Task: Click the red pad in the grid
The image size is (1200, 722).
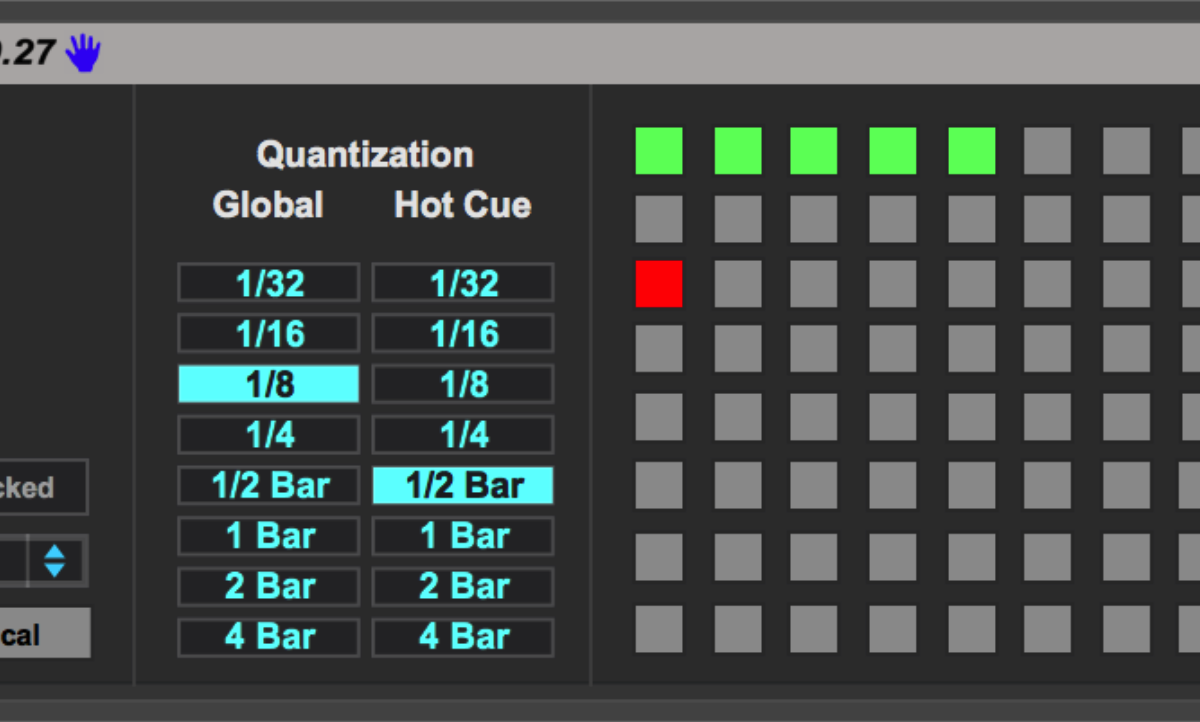Action: 659,284
